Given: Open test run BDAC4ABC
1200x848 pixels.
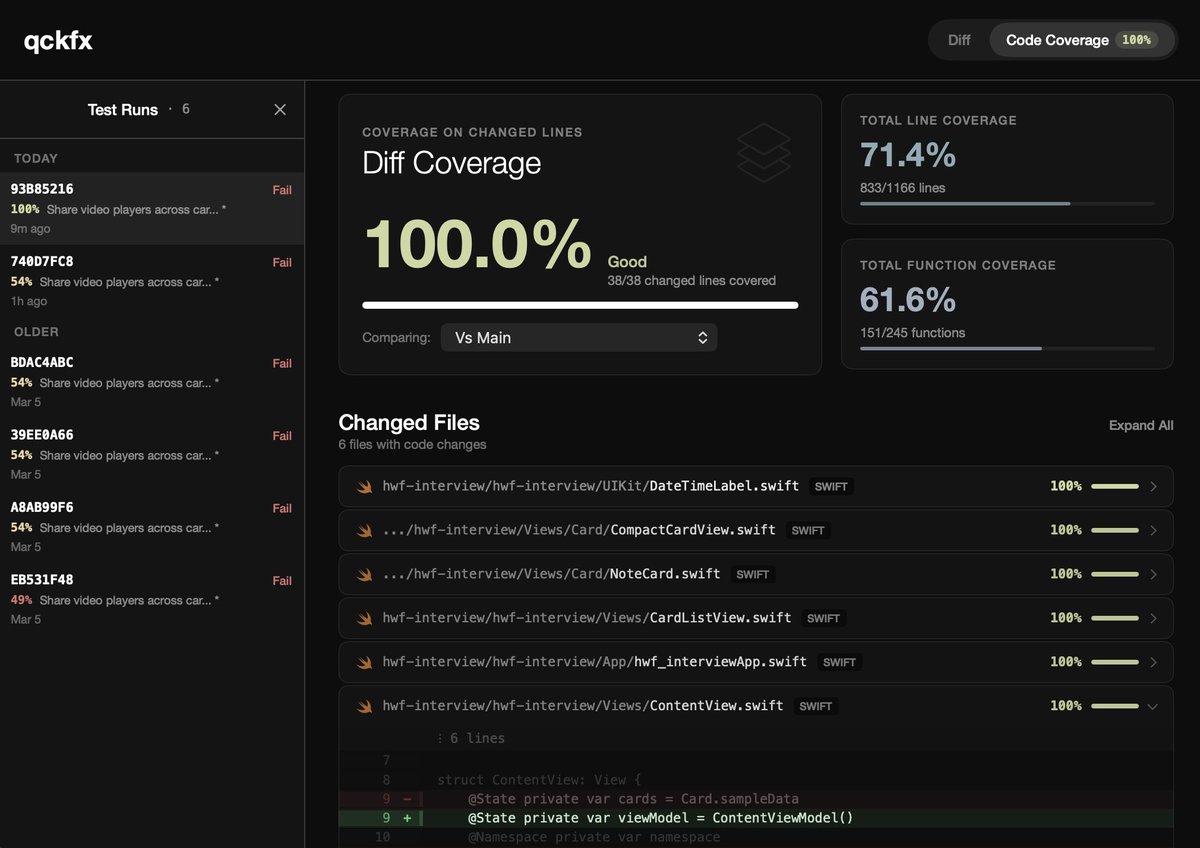Looking at the screenshot, I should [x=152, y=382].
